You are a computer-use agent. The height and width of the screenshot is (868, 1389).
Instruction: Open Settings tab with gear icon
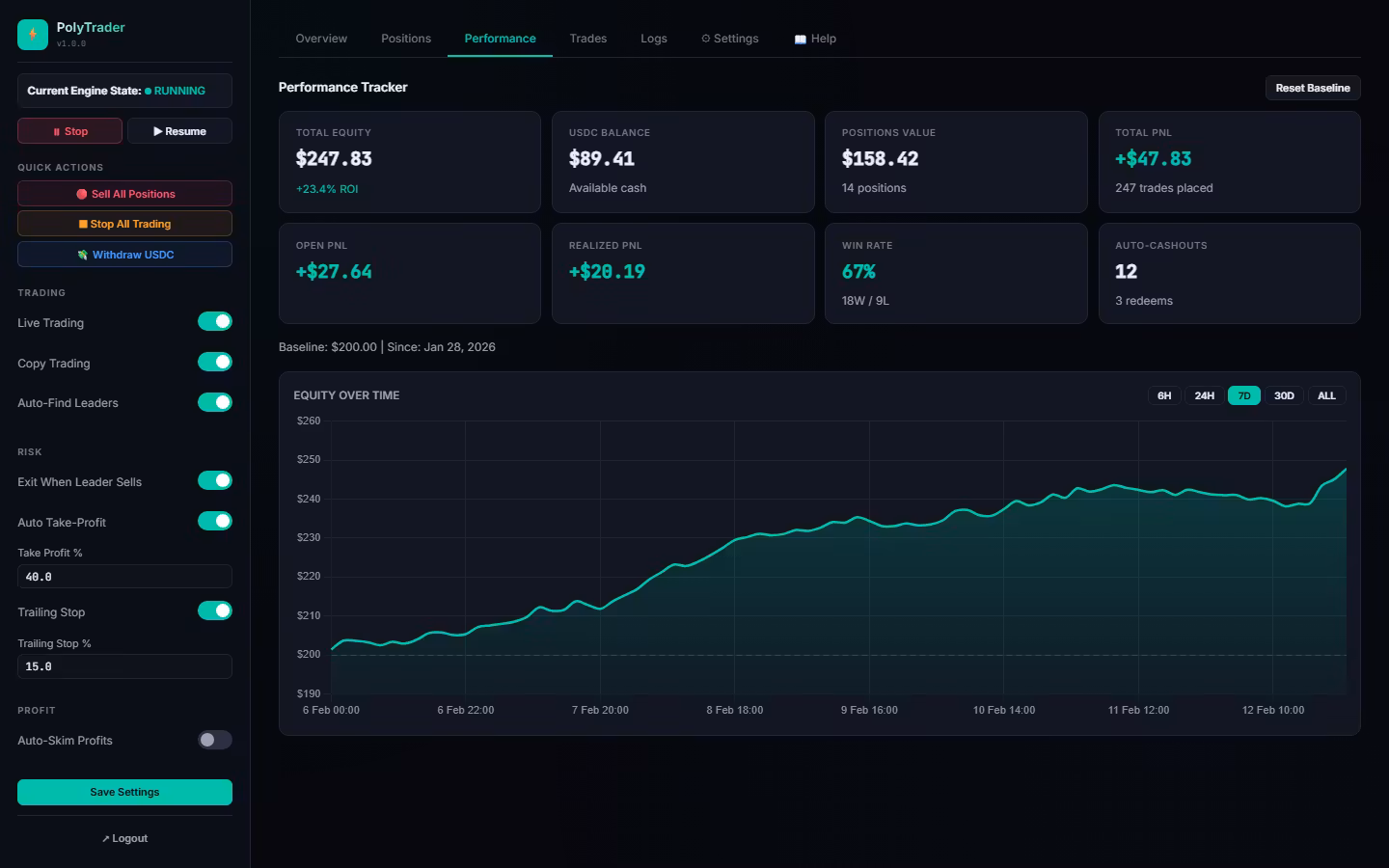pyautogui.click(x=729, y=39)
